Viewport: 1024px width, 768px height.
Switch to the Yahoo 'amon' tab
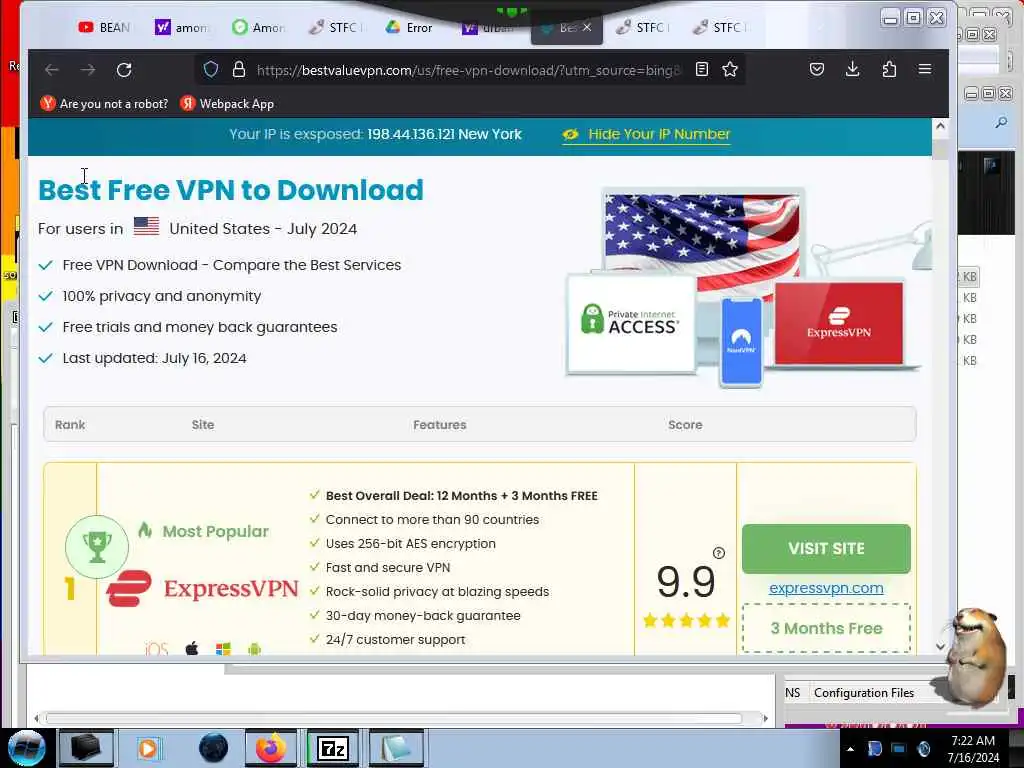click(x=181, y=27)
